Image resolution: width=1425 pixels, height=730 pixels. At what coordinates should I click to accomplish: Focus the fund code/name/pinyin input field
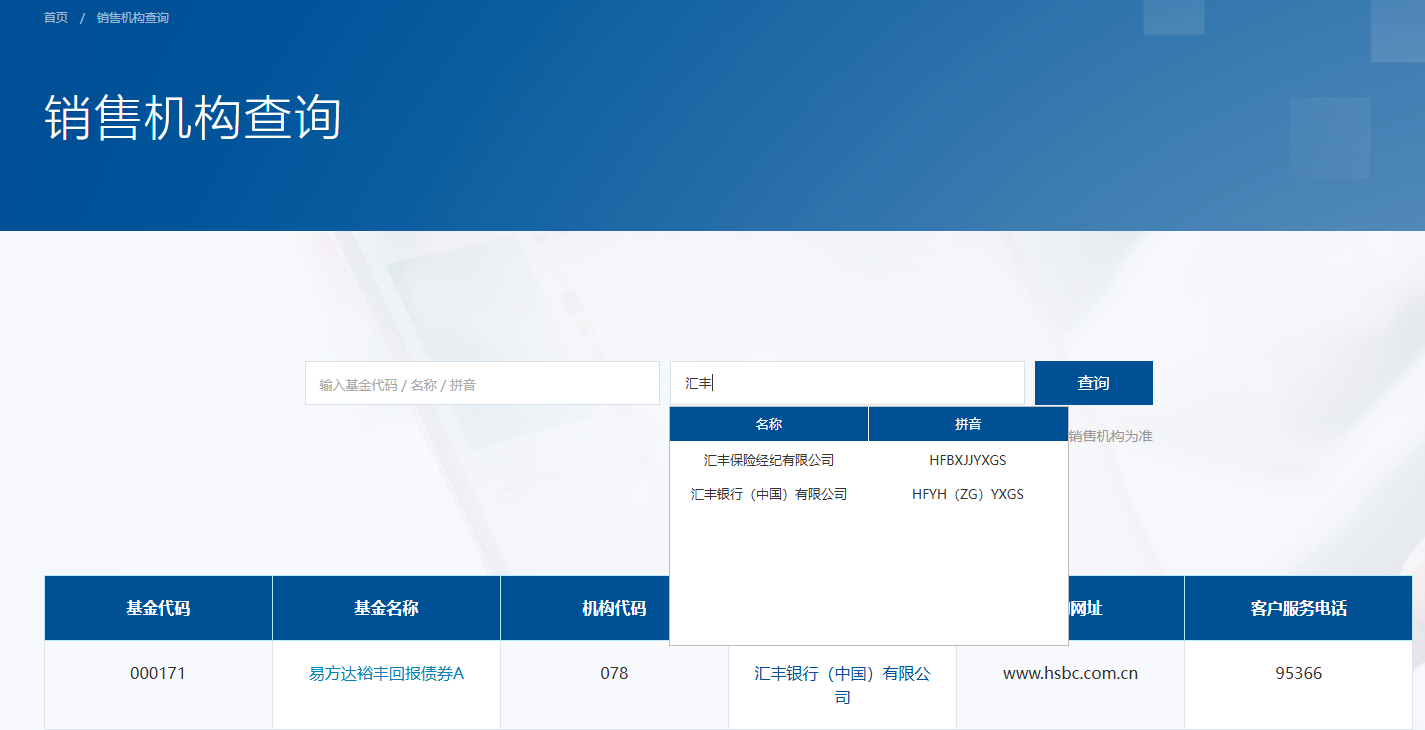(x=482, y=383)
